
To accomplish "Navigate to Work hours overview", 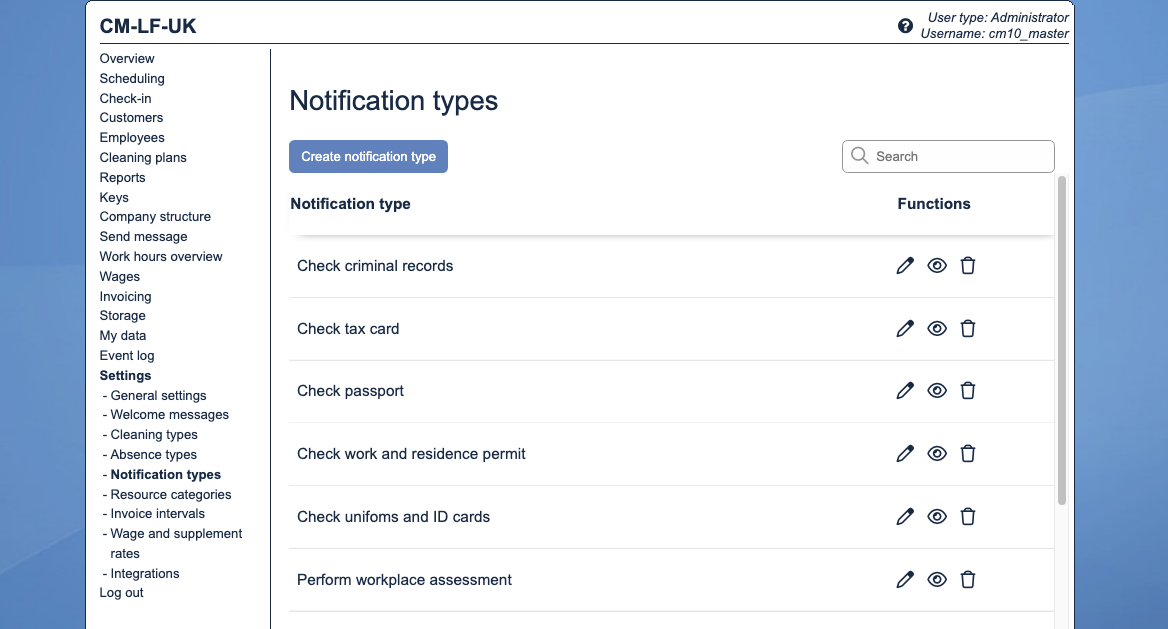I will point(161,256).
